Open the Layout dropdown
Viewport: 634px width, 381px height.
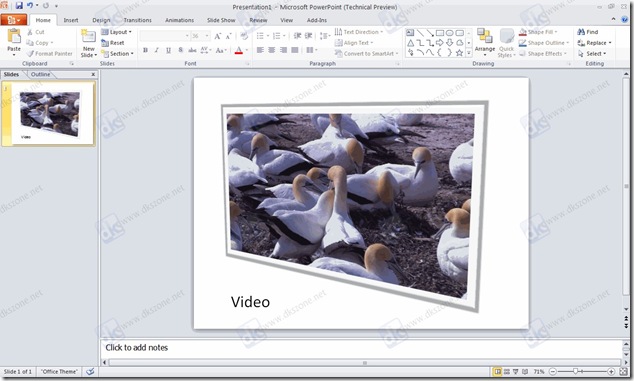[116, 32]
